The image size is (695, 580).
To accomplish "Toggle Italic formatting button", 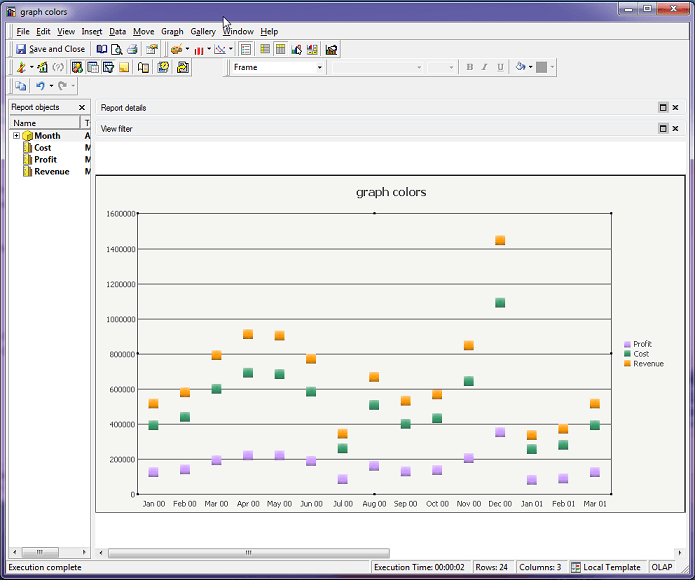I will point(484,68).
